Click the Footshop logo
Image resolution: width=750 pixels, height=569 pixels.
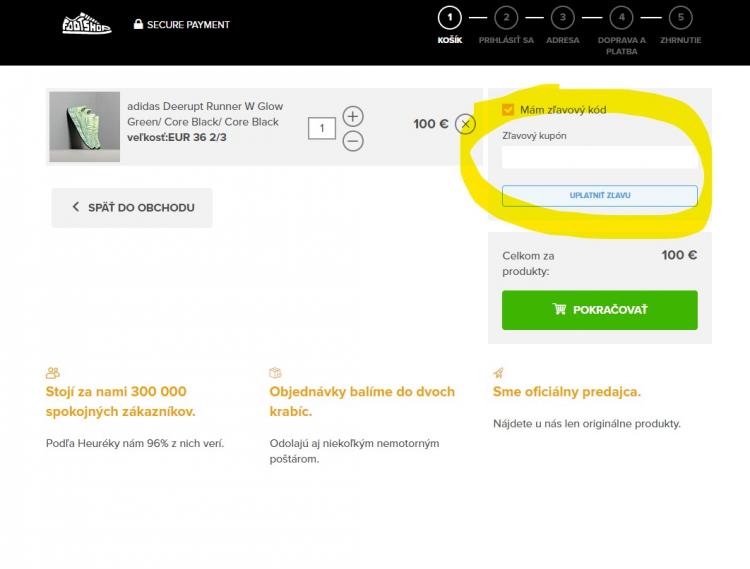87,23
